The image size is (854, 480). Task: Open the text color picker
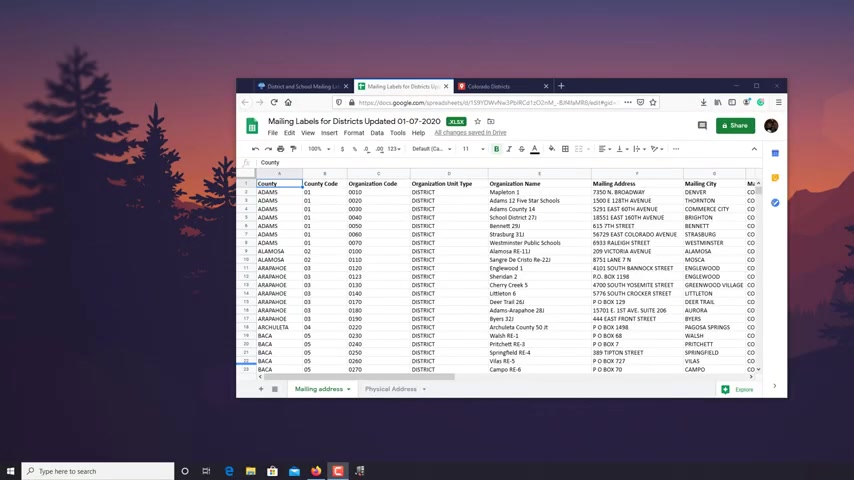(535, 149)
